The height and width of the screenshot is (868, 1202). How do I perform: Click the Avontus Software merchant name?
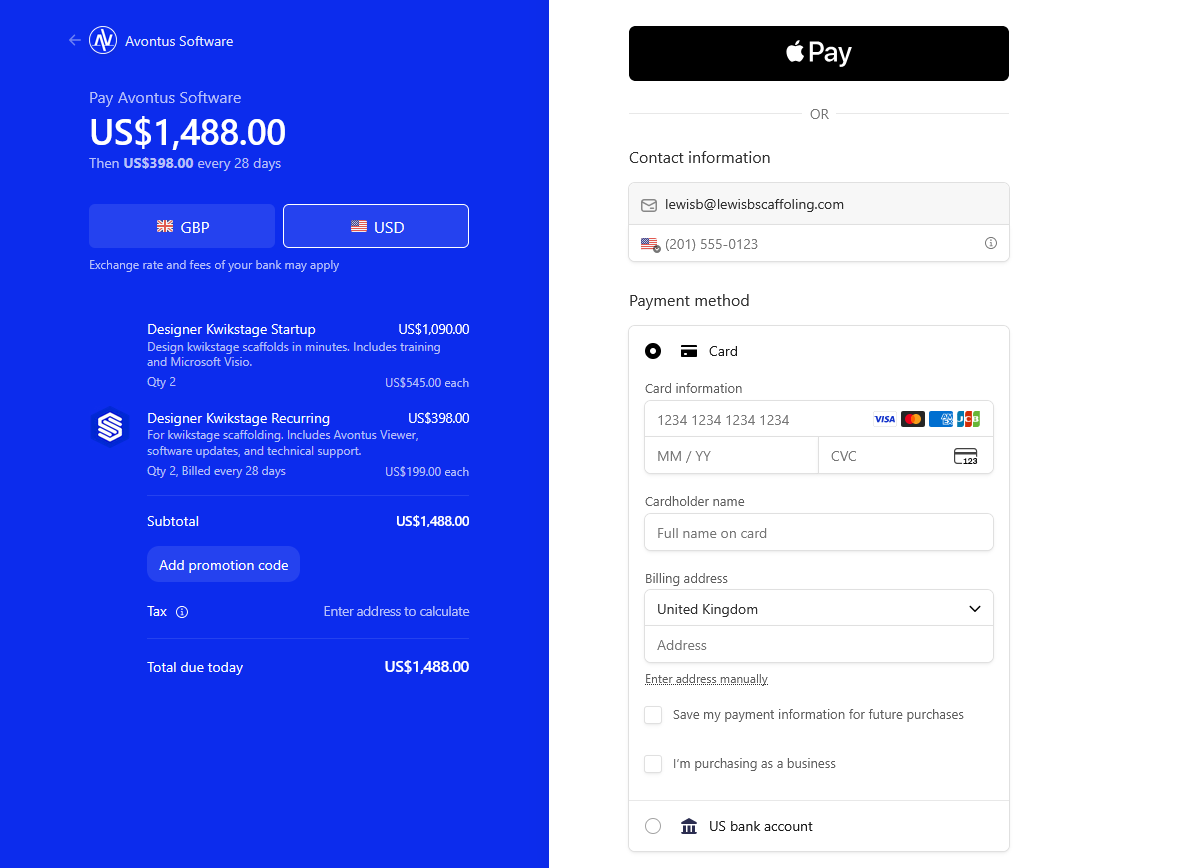(x=179, y=41)
